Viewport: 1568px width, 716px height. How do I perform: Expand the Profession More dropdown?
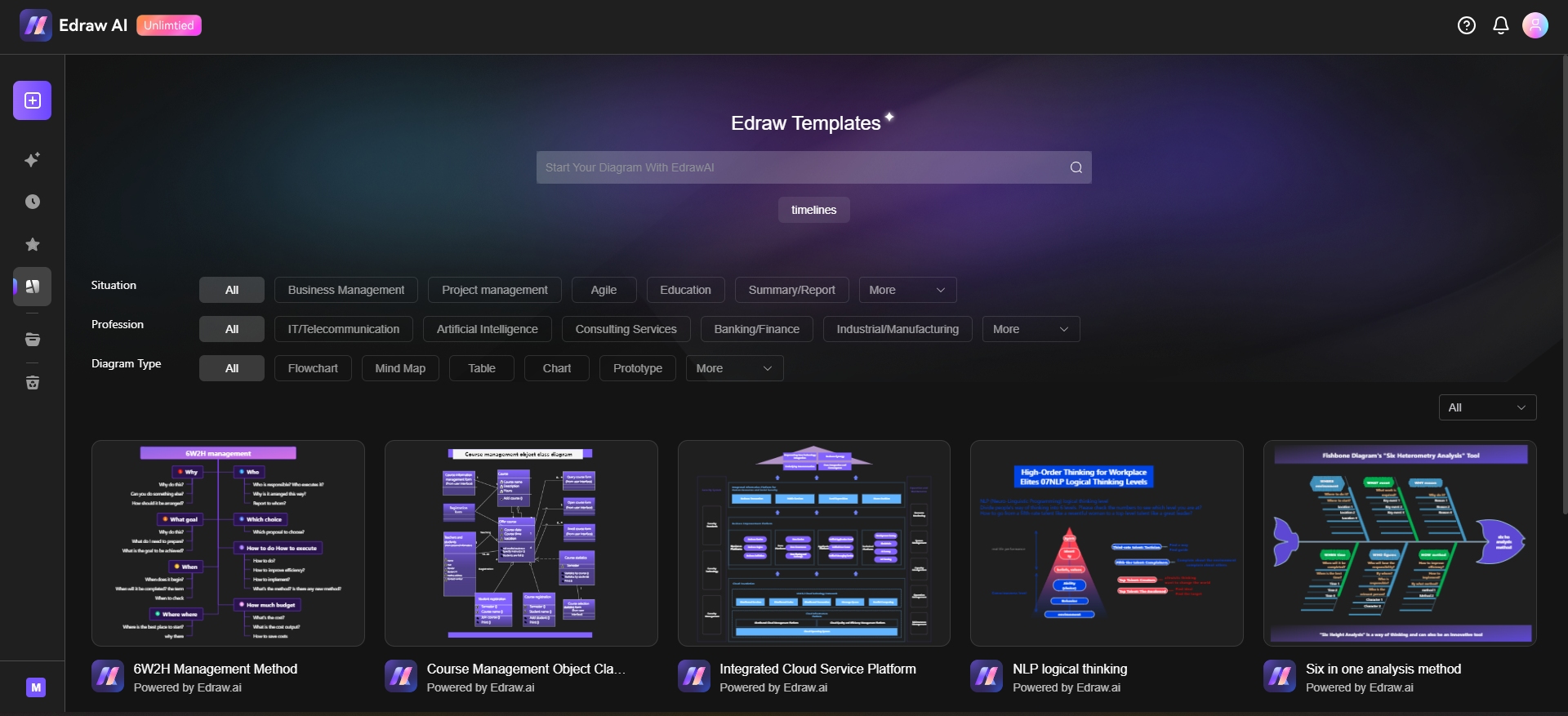coord(1031,329)
